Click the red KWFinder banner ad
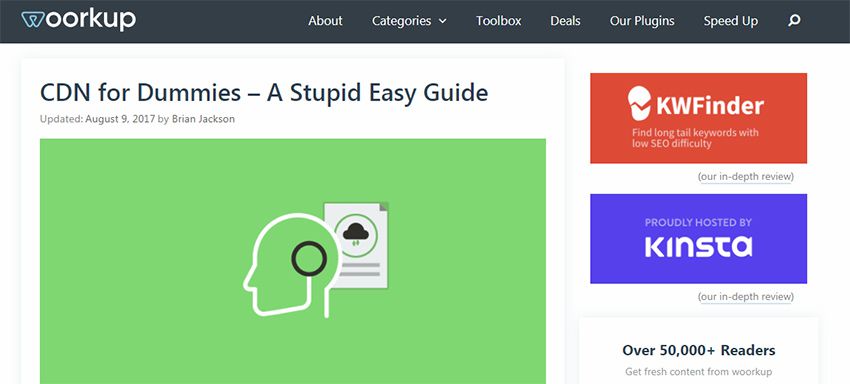The image size is (850, 384). pos(698,118)
